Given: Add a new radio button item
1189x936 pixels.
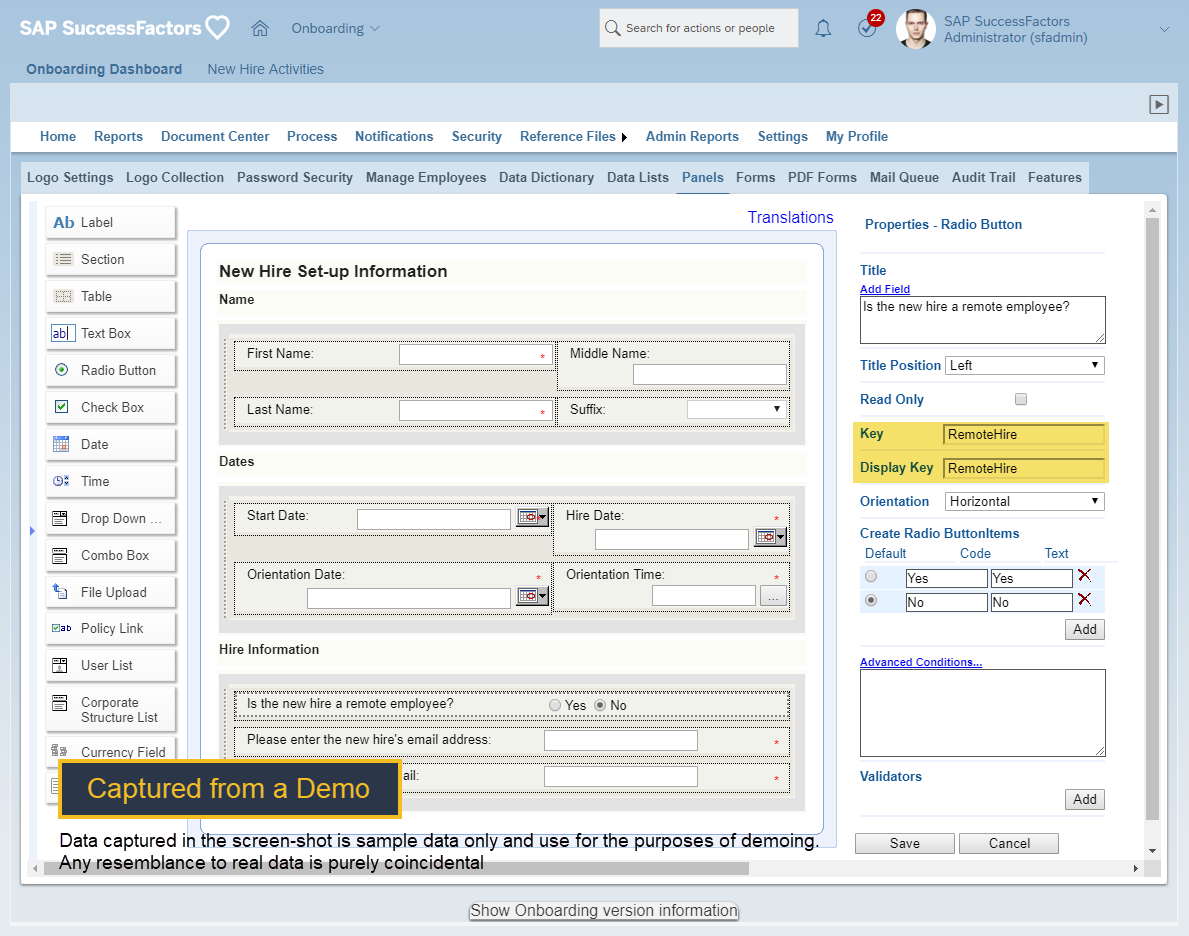Looking at the screenshot, I should (1084, 630).
